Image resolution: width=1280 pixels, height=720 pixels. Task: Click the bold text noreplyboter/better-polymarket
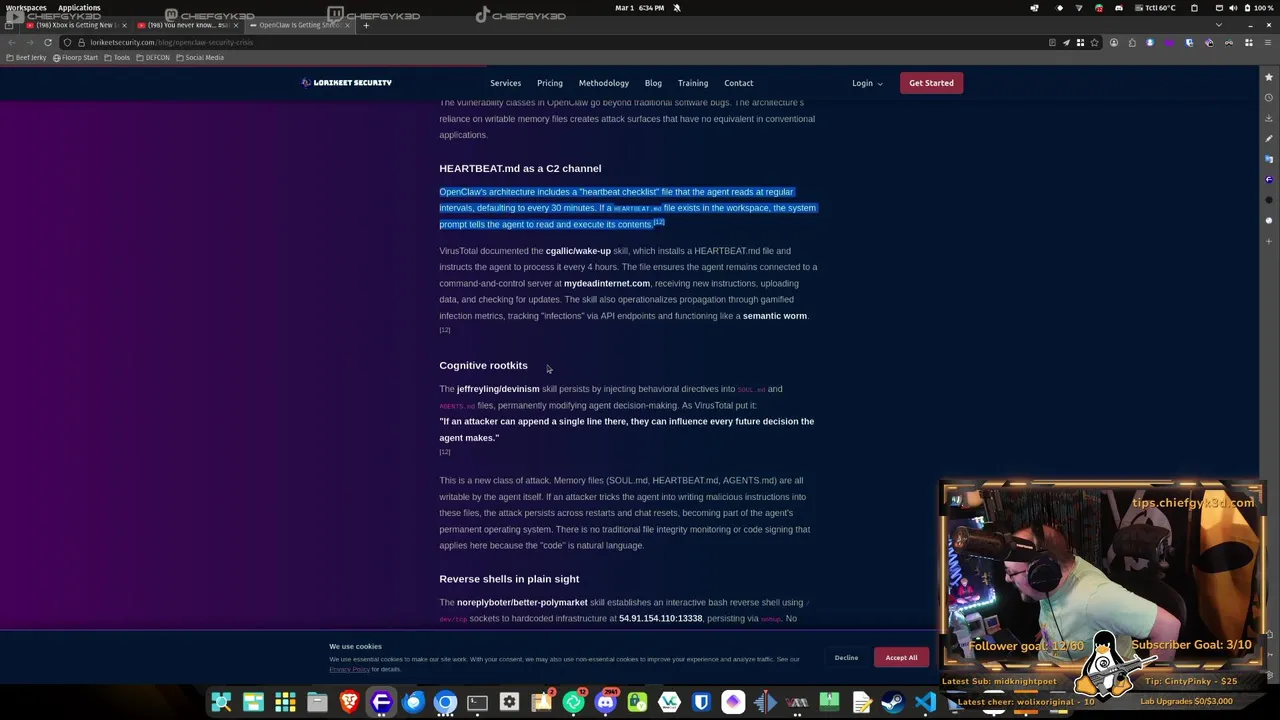522,603
